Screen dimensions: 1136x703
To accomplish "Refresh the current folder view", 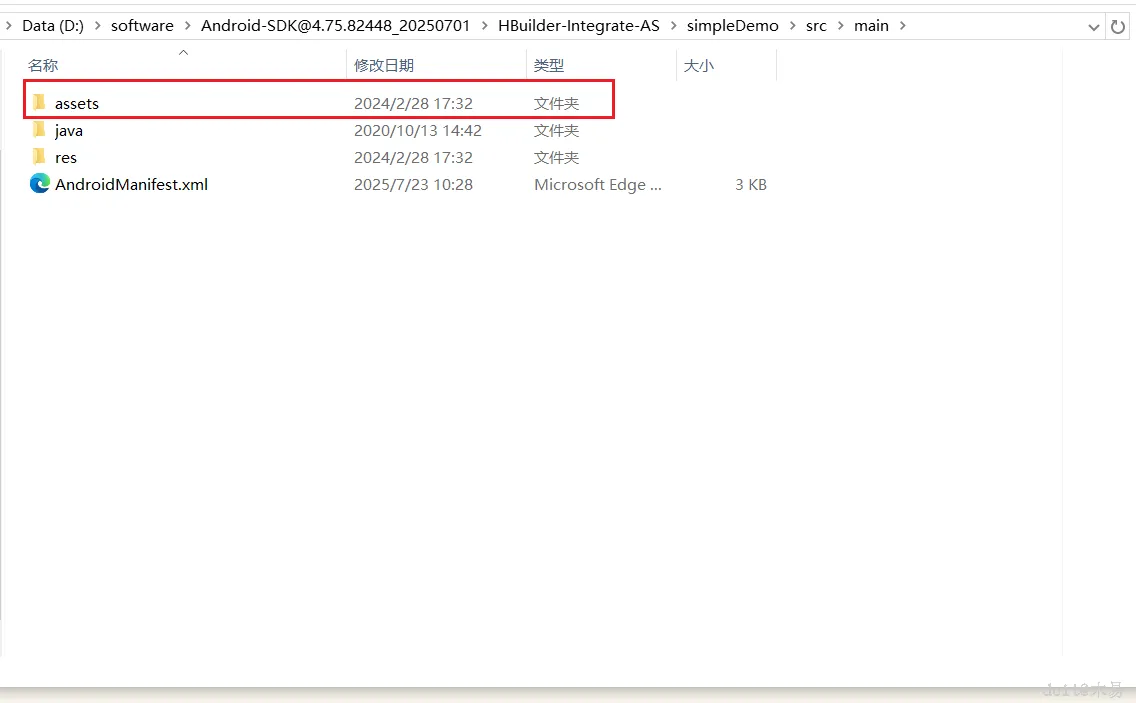I will (1118, 27).
